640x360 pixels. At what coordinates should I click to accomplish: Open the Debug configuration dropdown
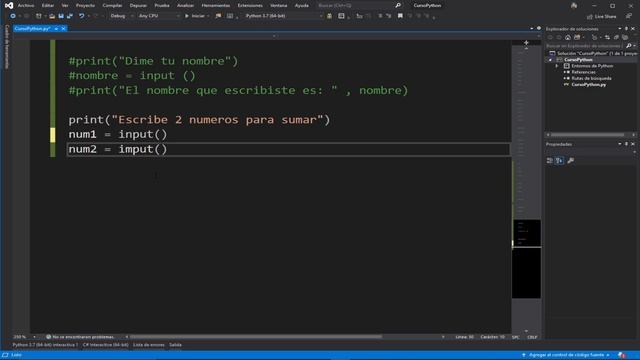pos(121,16)
